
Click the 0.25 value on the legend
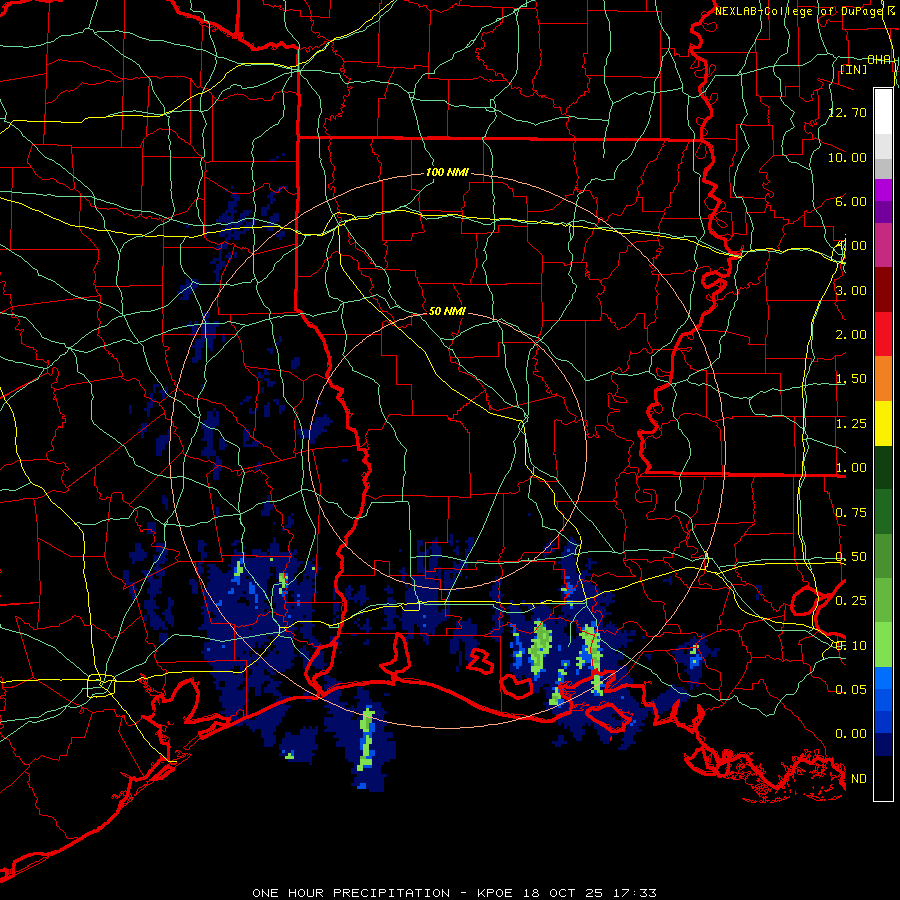(x=851, y=601)
